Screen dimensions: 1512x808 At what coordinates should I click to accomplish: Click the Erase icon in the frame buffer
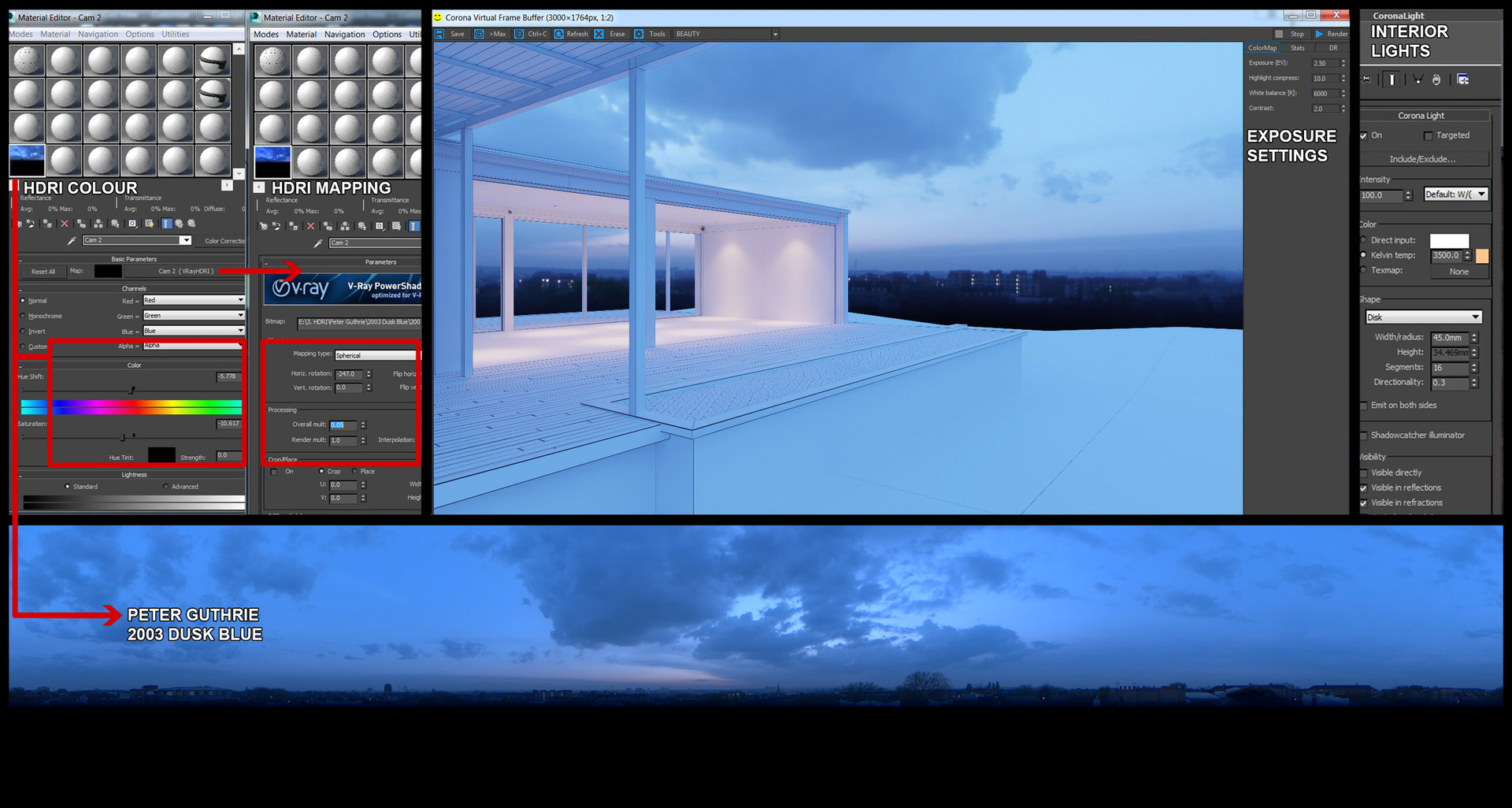coord(599,34)
